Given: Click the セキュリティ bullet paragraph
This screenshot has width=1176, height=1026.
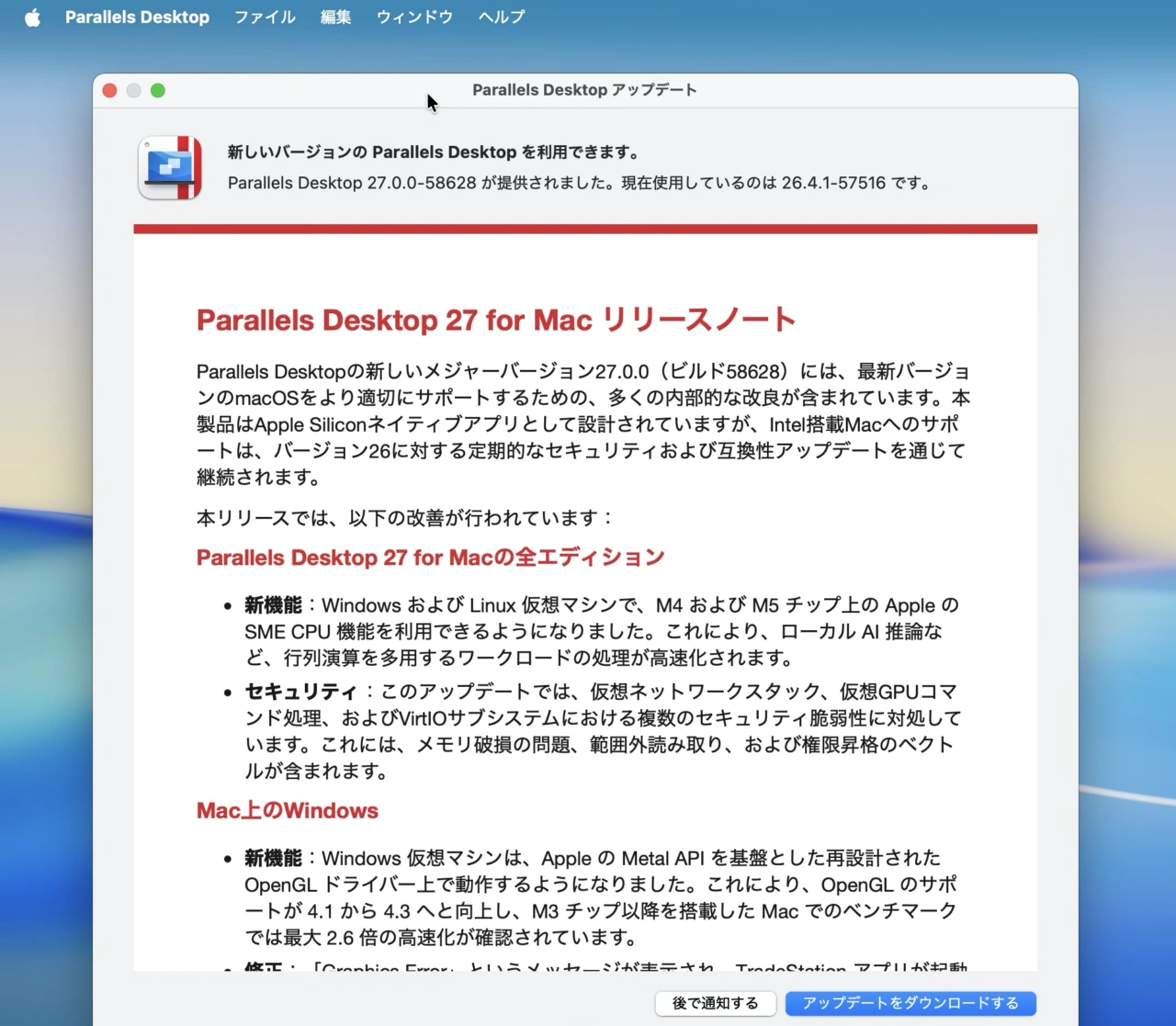Looking at the screenshot, I should point(603,731).
